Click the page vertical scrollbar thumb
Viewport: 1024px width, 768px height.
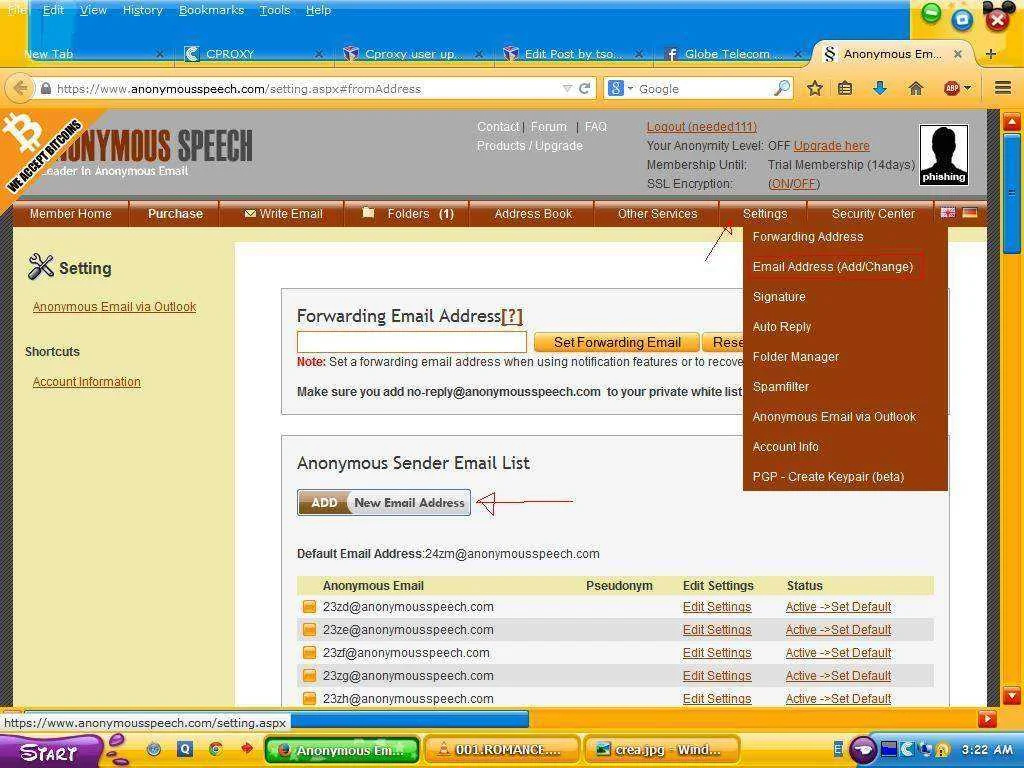pos(1011,193)
